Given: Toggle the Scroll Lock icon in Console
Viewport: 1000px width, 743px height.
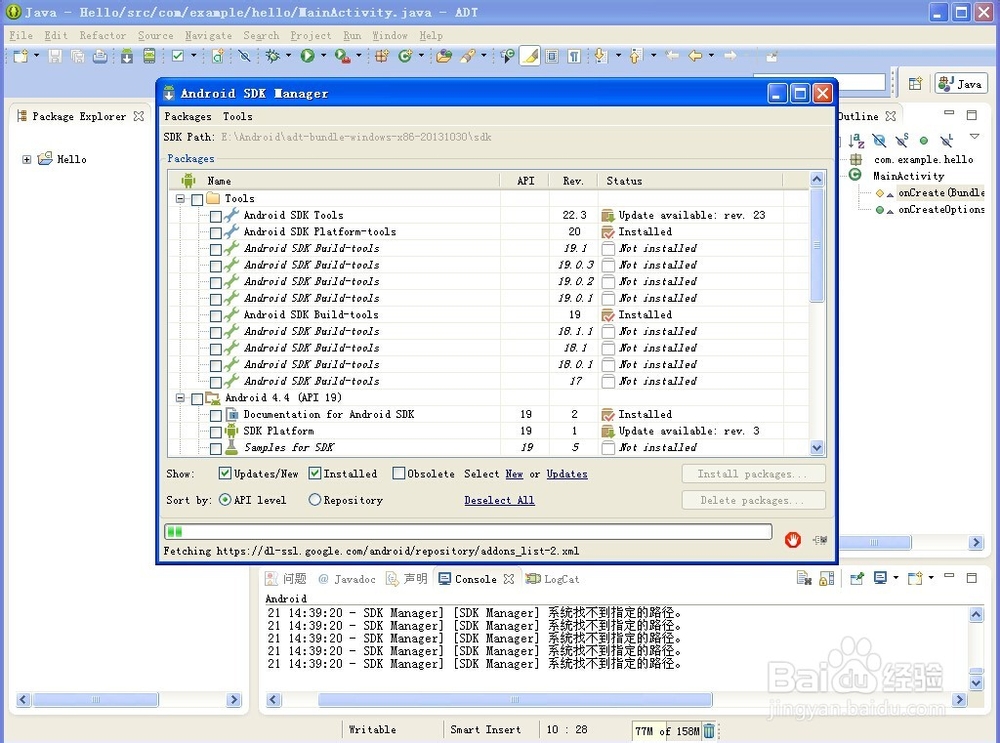Looking at the screenshot, I should [827, 578].
